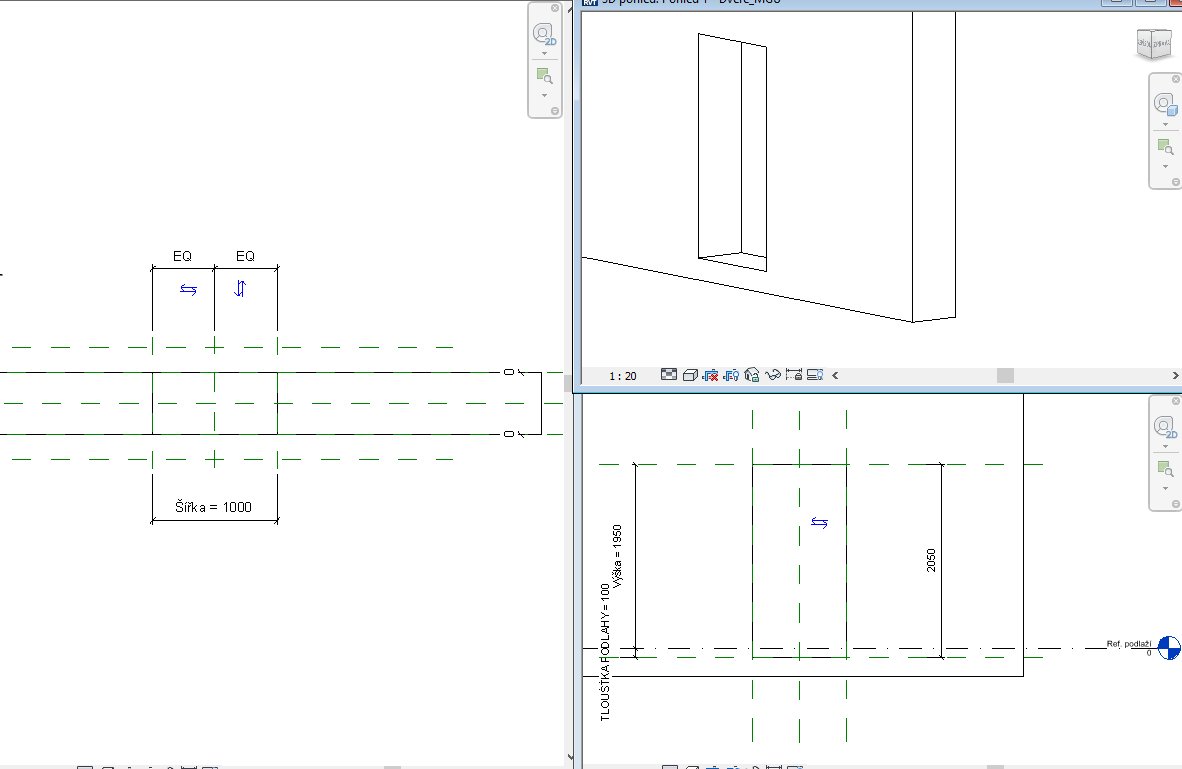Expand steering wheel dropdown in elevation view
The width and height of the screenshot is (1182, 769).
pyautogui.click(x=1165, y=446)
